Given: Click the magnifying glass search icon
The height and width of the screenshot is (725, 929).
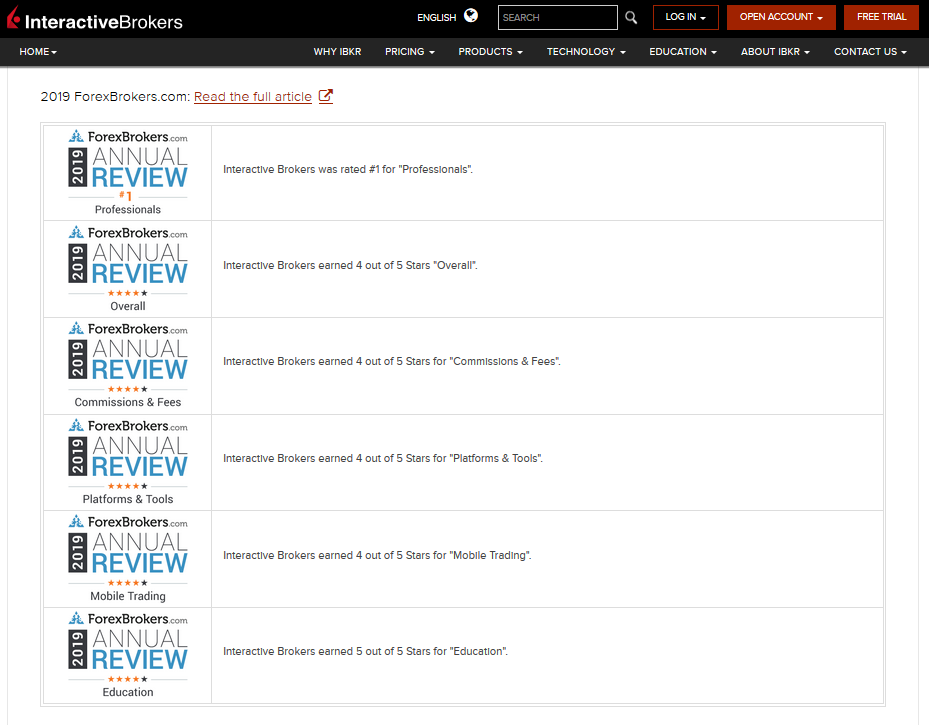Looking at the screenshot, I should tap(631, 17).
